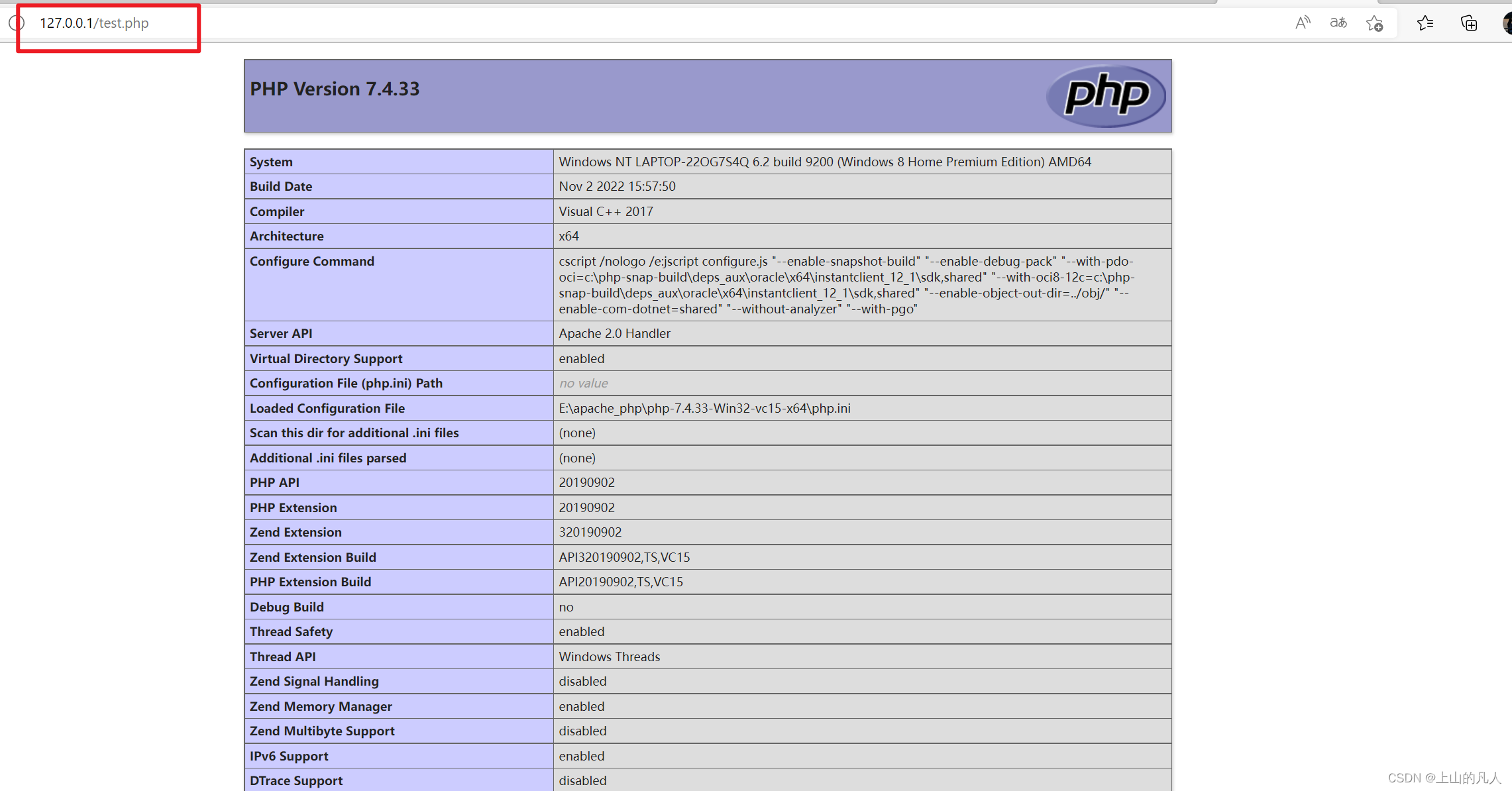1512x791 pixels.
Task: Click the IPv6 Support label
Action: (289, 756)
